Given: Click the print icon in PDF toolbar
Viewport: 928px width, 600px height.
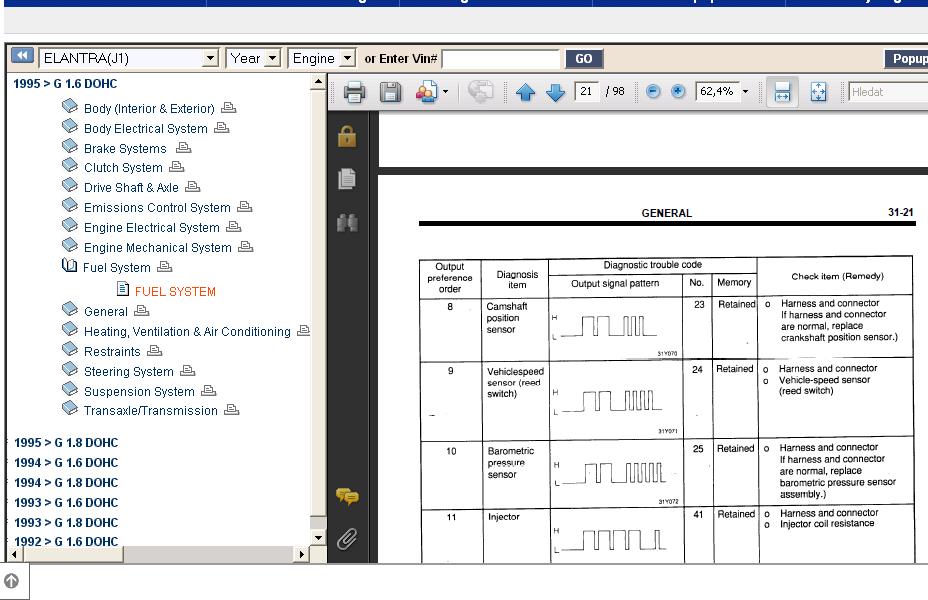Looking at the screenshot, I should coord(354,92).
